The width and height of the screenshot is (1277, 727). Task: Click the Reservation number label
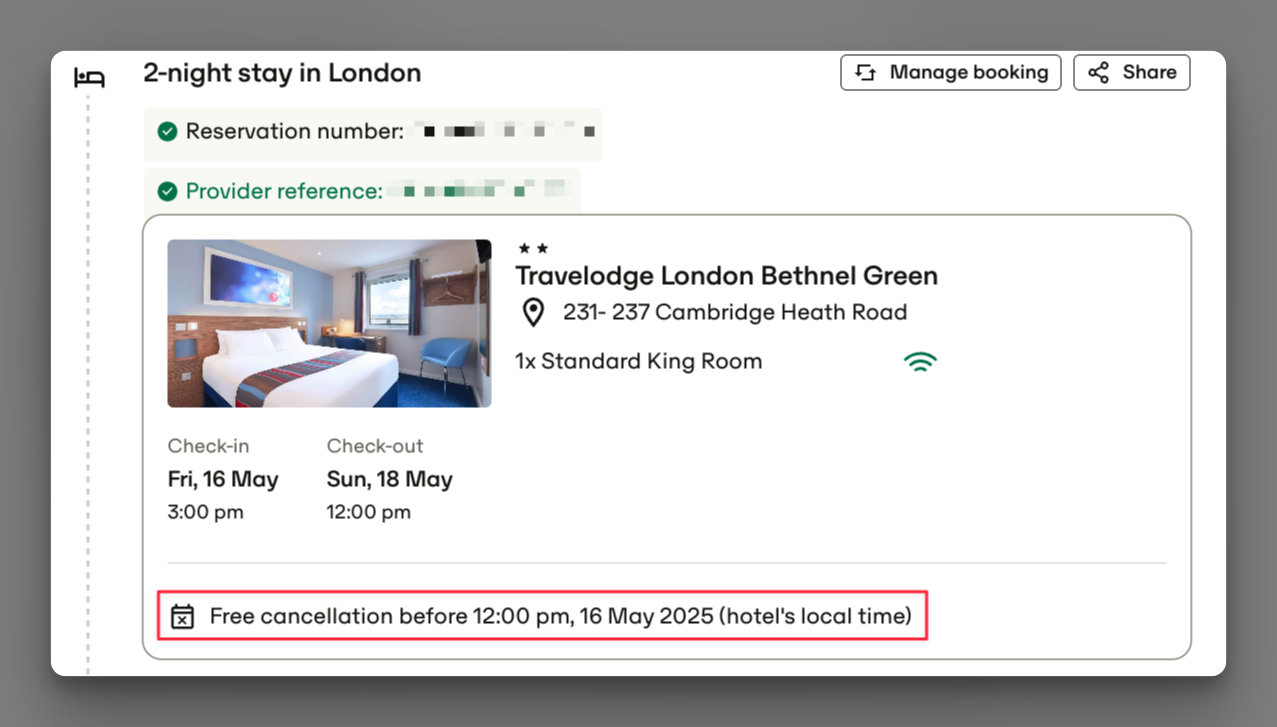pyautogui.click(x=295, y=131)
